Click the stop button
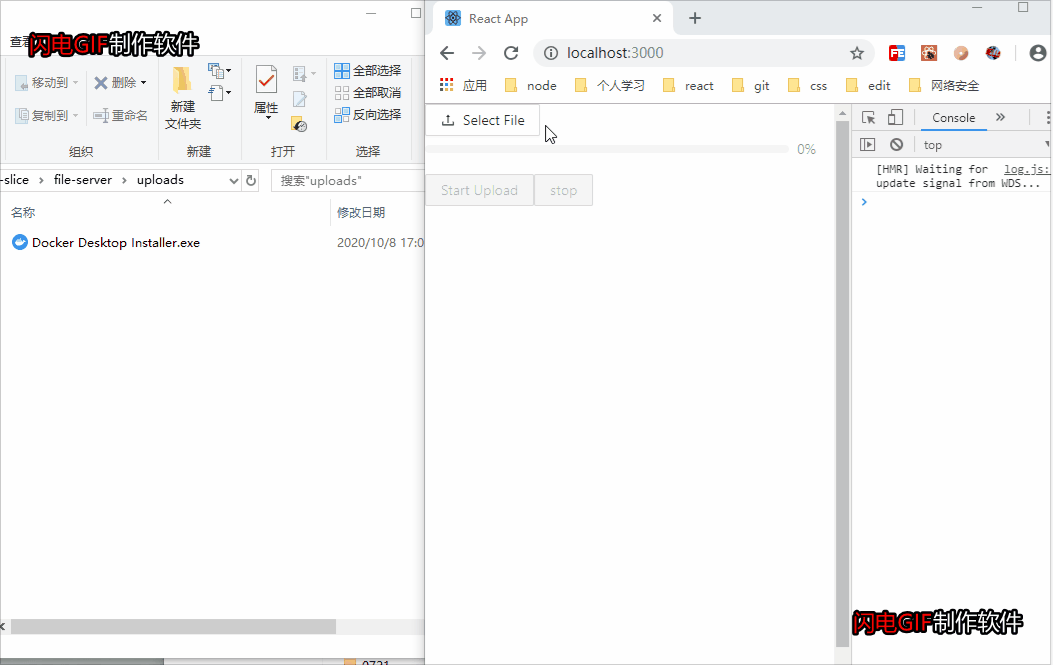The height and width of the screenshot is (665, 1053). [x=563, y=190]
